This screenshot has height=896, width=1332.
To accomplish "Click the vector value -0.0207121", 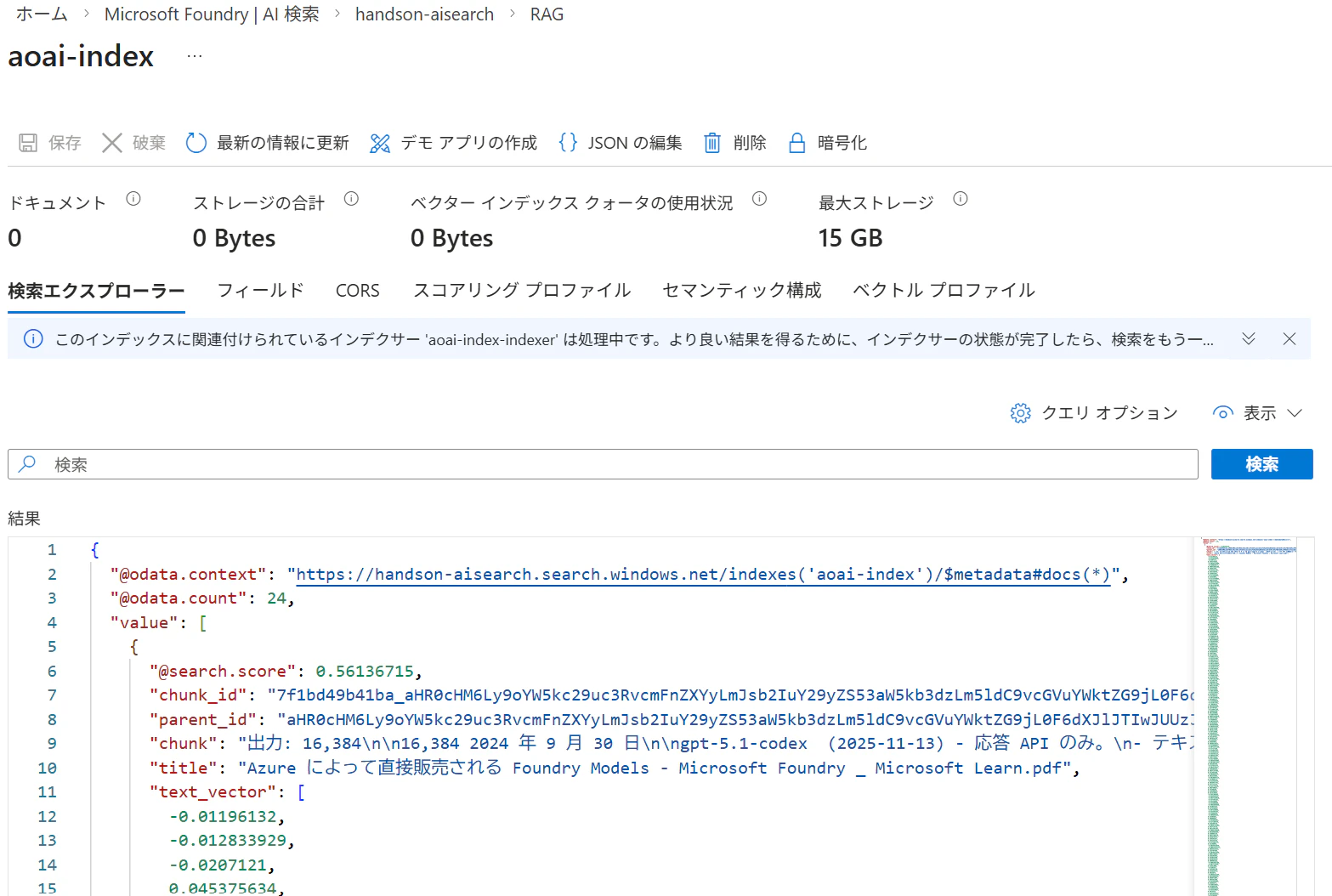I will (218, 865).
